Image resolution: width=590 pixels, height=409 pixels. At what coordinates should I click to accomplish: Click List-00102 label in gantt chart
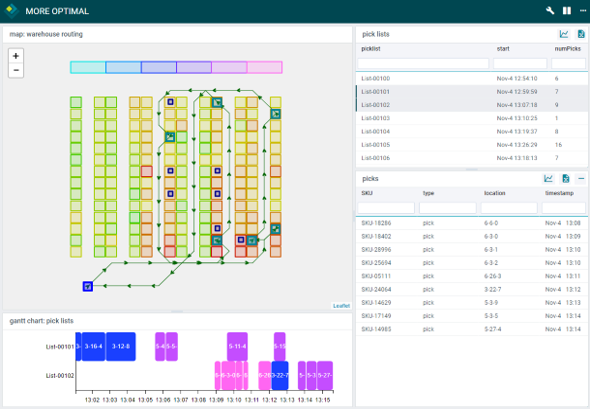tap(60, 376)
